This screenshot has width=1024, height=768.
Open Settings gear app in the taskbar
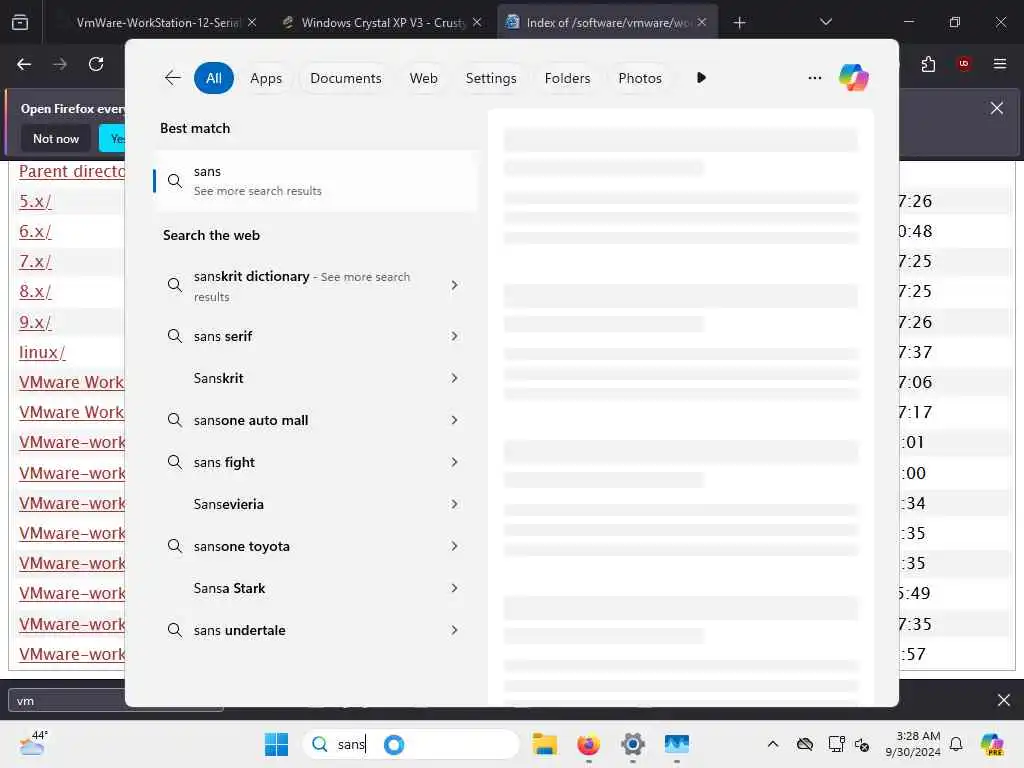click(633, 744)
